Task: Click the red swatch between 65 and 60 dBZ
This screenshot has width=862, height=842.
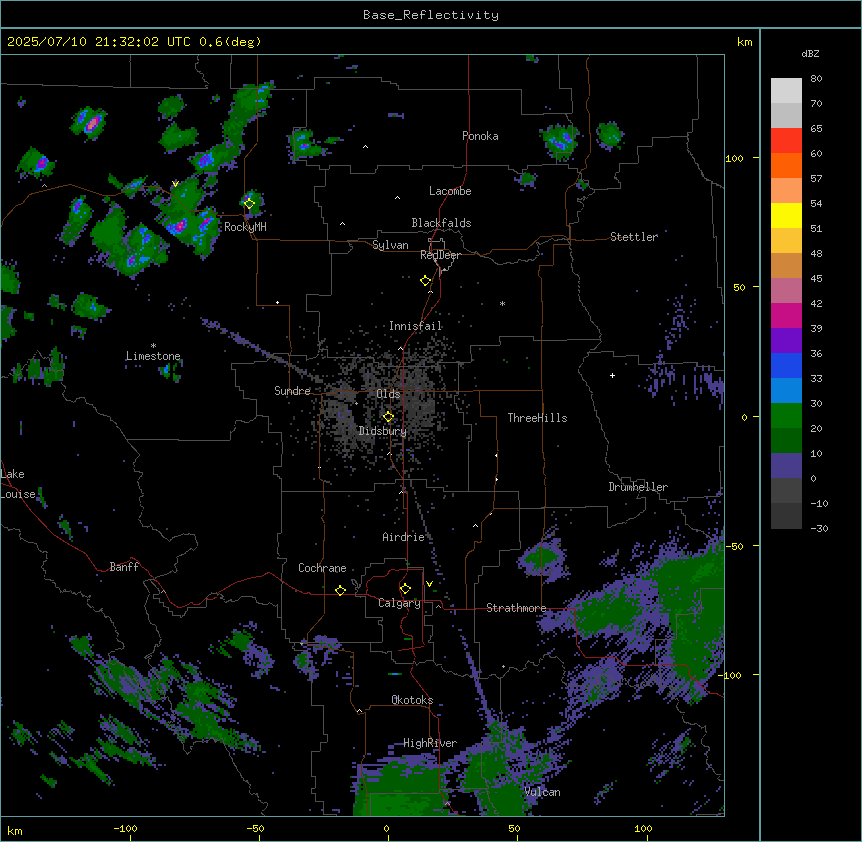Action: tap(786, 141)
